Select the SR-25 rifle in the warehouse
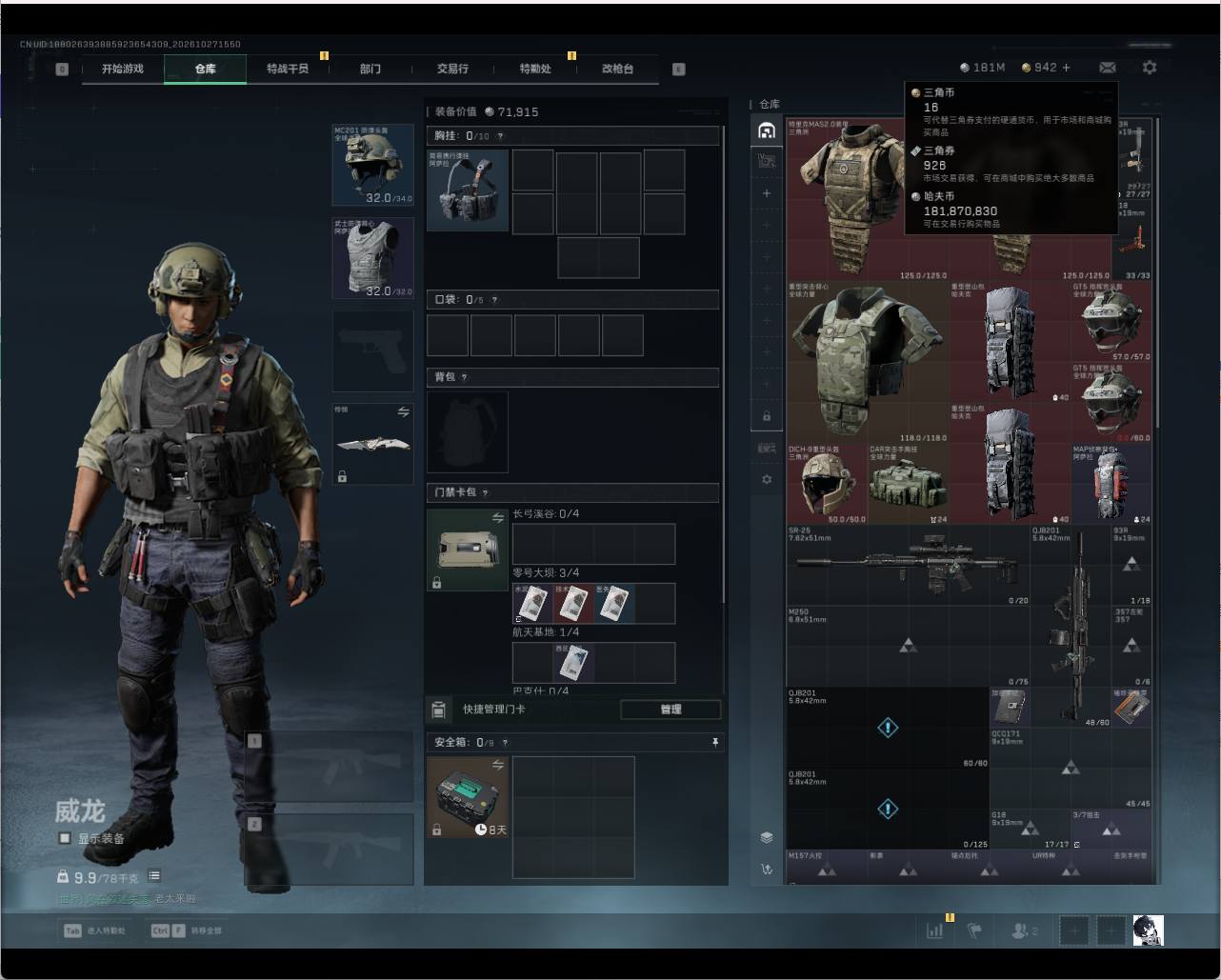This screenshot has width=1221, height=980. point(909,566)
